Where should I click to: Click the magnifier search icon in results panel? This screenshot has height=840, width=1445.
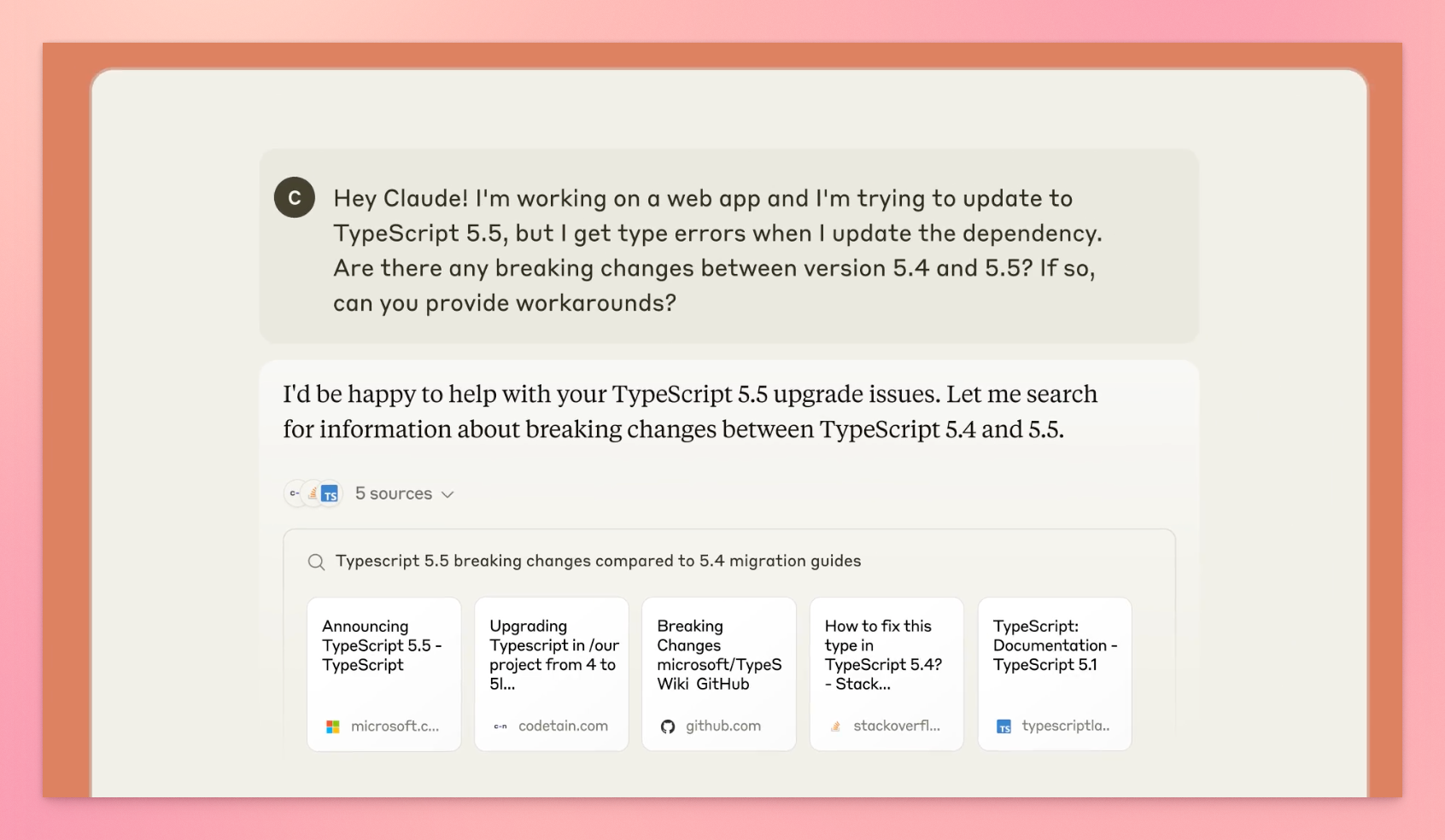tap(316, 562)
